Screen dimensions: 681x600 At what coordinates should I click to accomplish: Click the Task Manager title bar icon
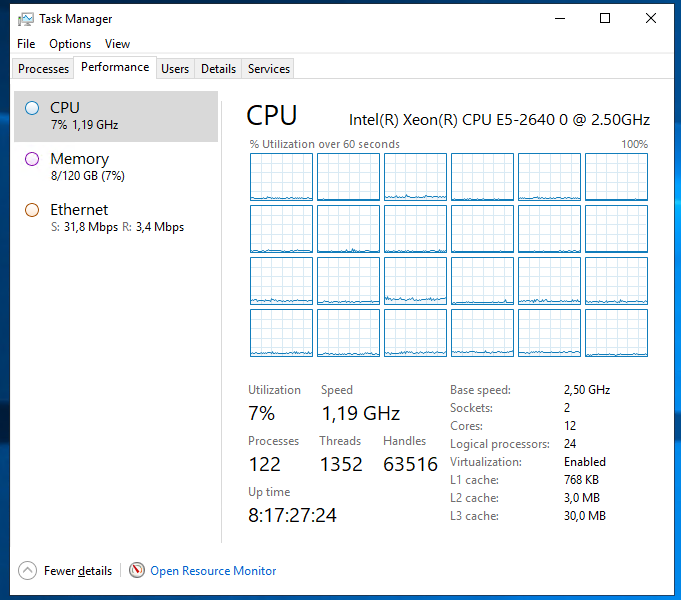(x=26, y=19)
